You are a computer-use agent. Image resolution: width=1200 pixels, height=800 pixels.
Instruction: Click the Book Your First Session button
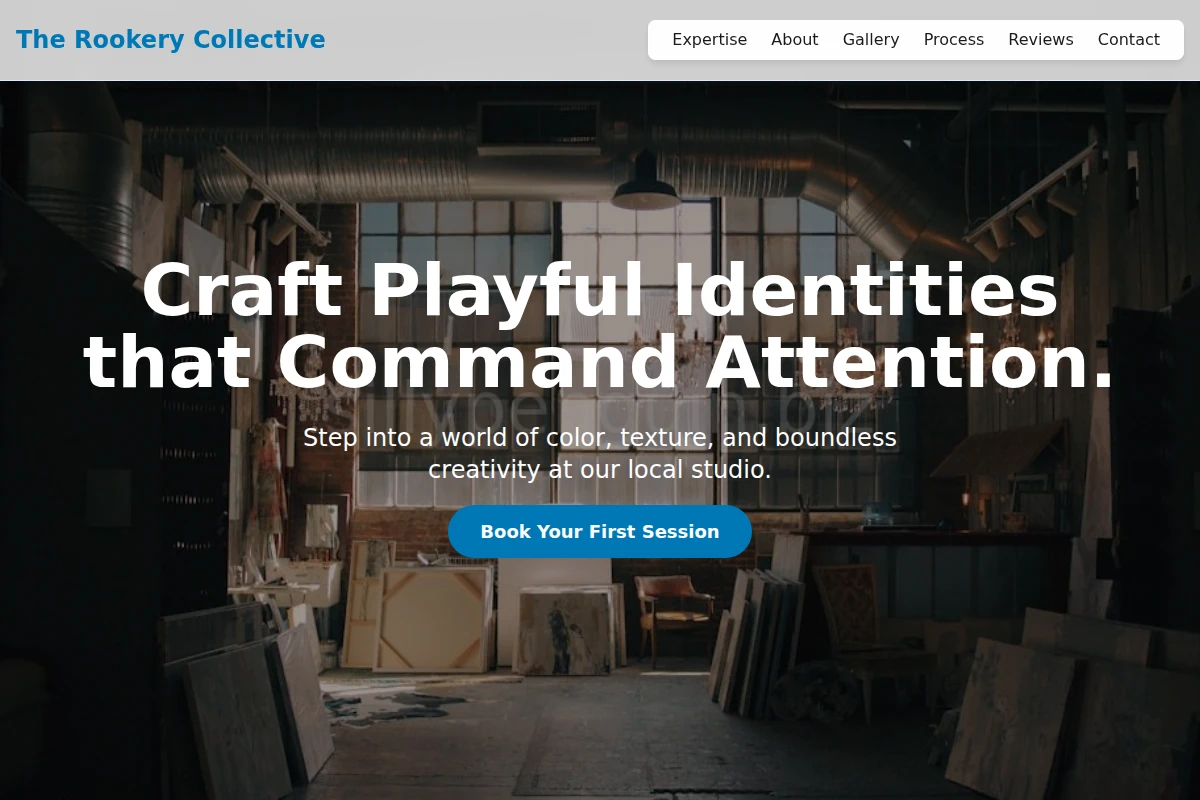600,531
